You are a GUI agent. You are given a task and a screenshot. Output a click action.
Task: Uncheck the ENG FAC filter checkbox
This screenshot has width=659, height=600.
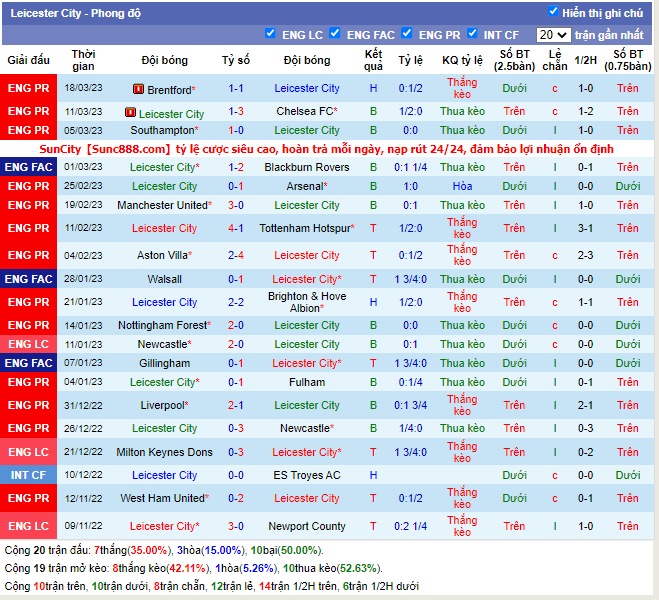[334, 34]
